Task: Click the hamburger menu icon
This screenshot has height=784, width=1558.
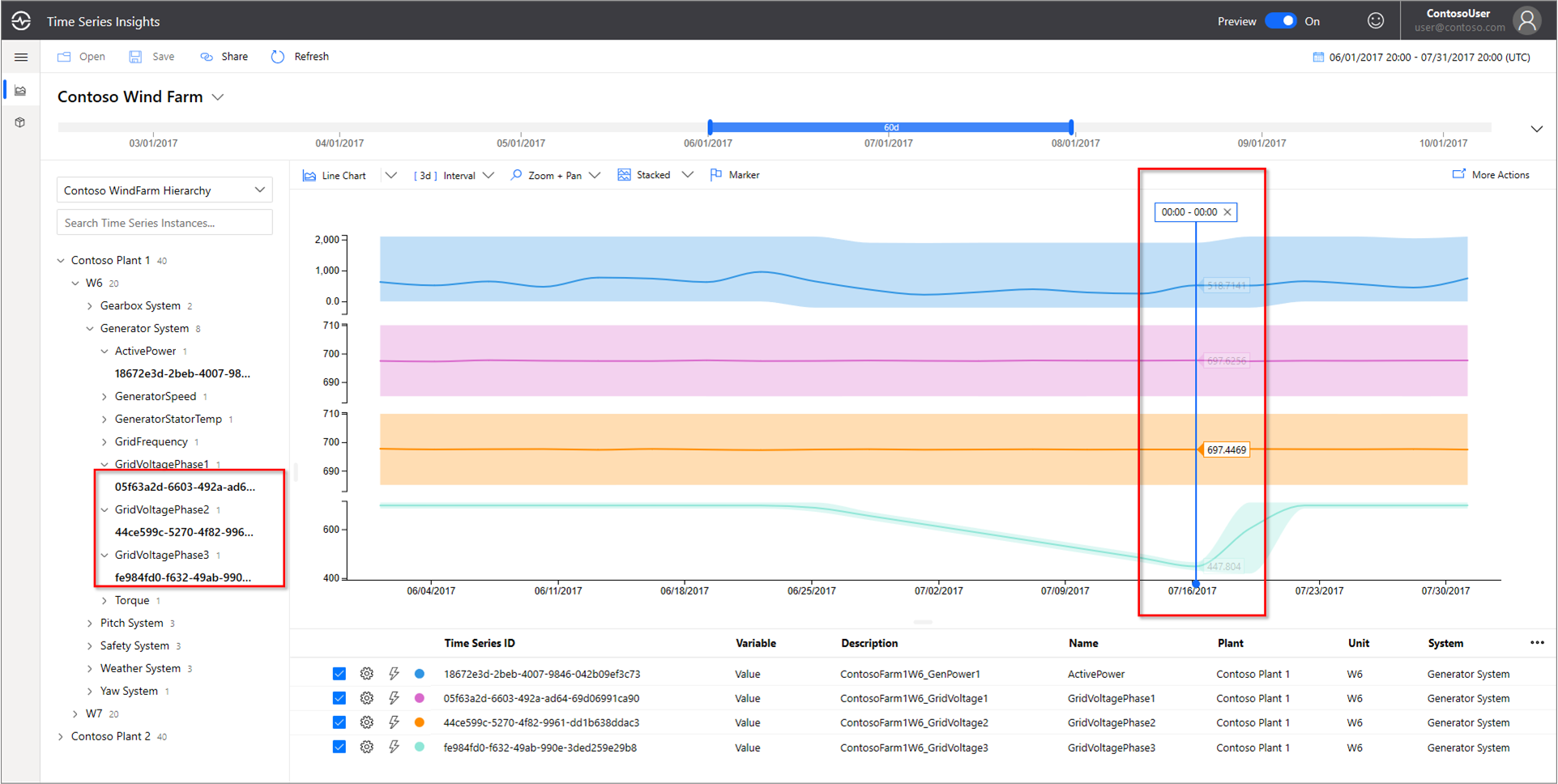Action: coord(21,57)
